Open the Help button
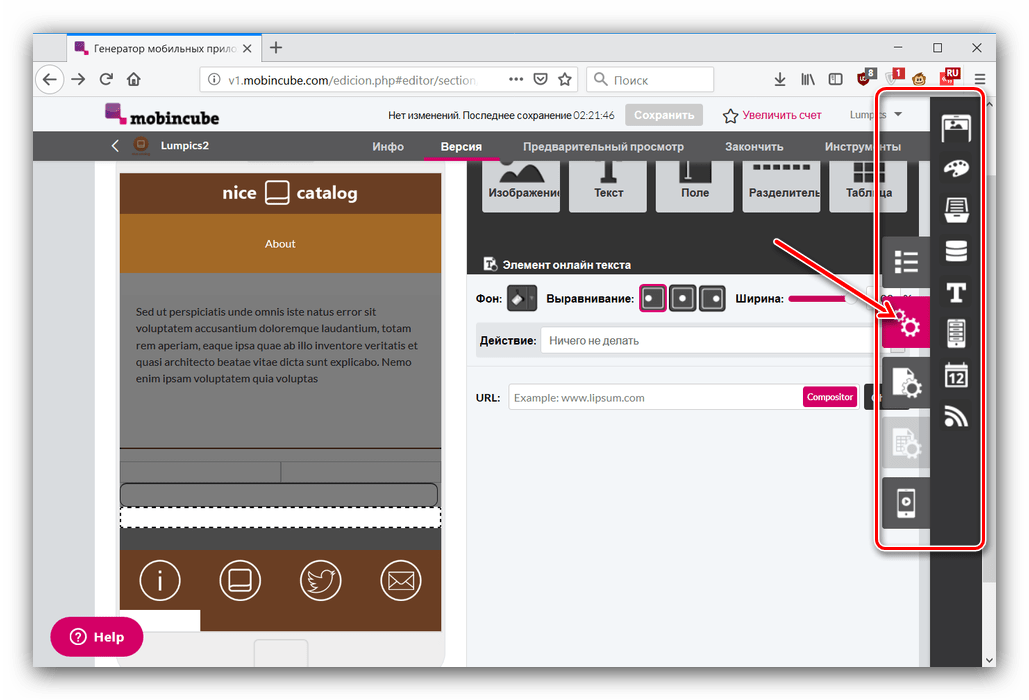This screenshot has height=700, width=1029. coord(96,636)
